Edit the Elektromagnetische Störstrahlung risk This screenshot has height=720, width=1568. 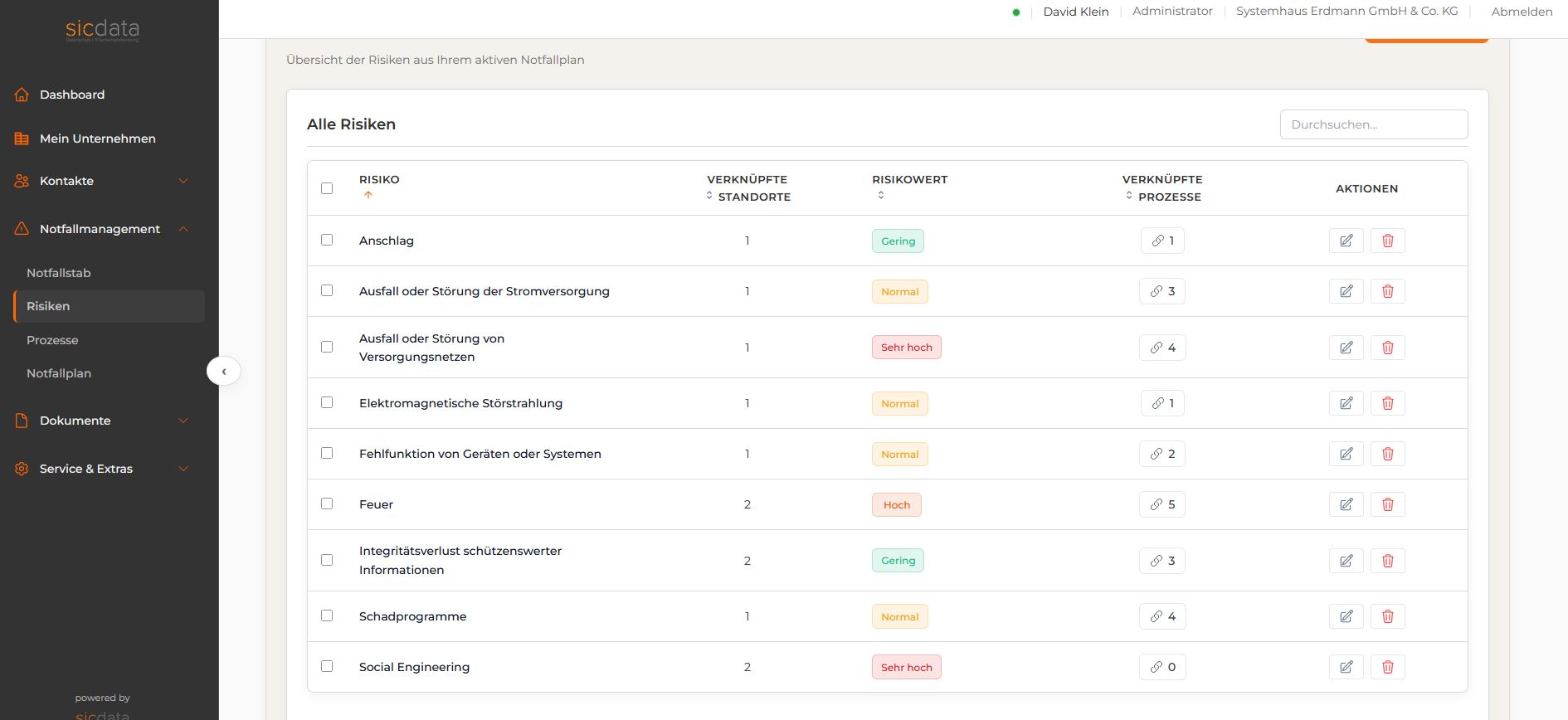(x=1346, y=403)
